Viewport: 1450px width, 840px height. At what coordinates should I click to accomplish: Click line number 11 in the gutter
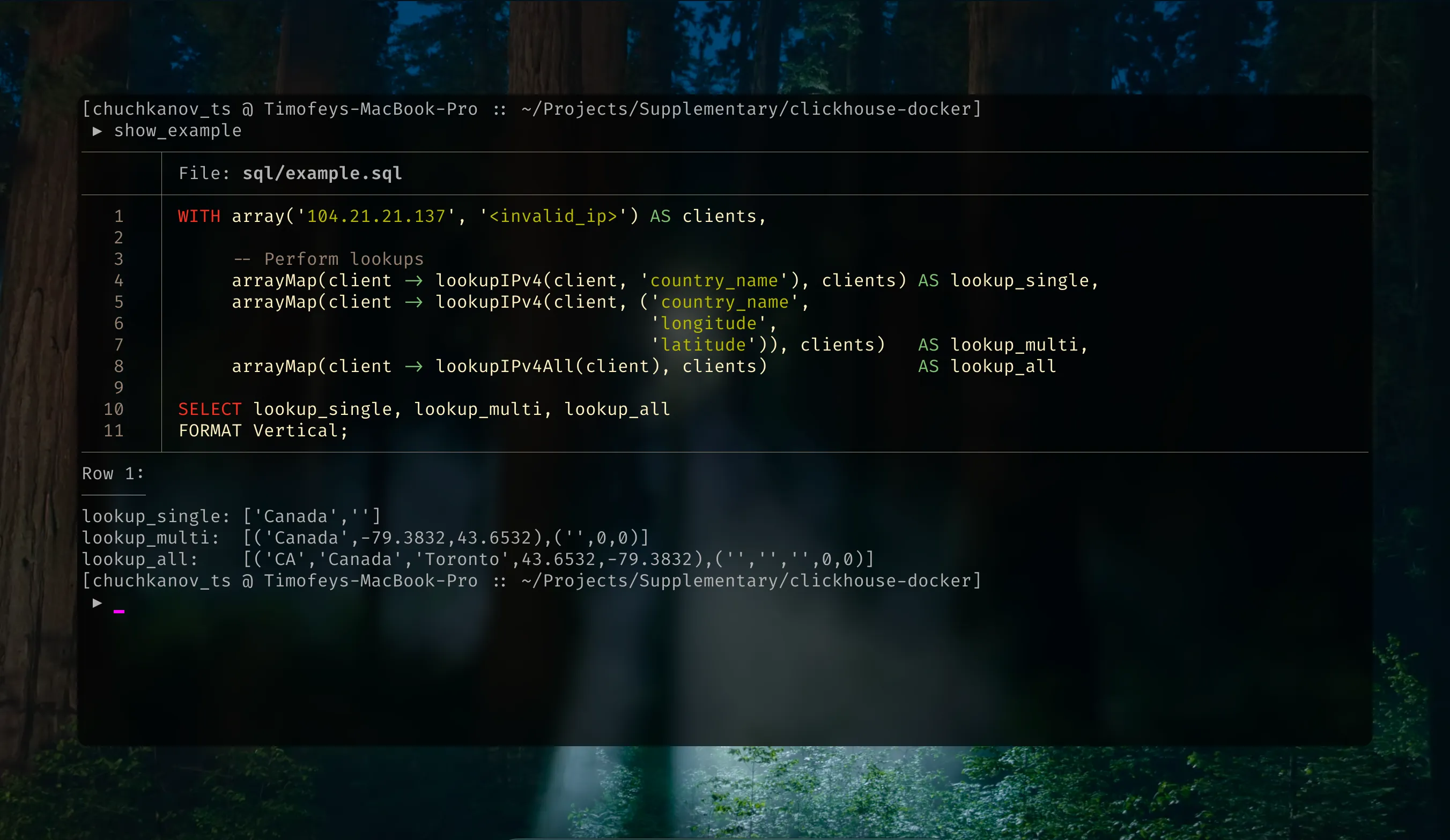pyautogui.click(x=113, y=430)
